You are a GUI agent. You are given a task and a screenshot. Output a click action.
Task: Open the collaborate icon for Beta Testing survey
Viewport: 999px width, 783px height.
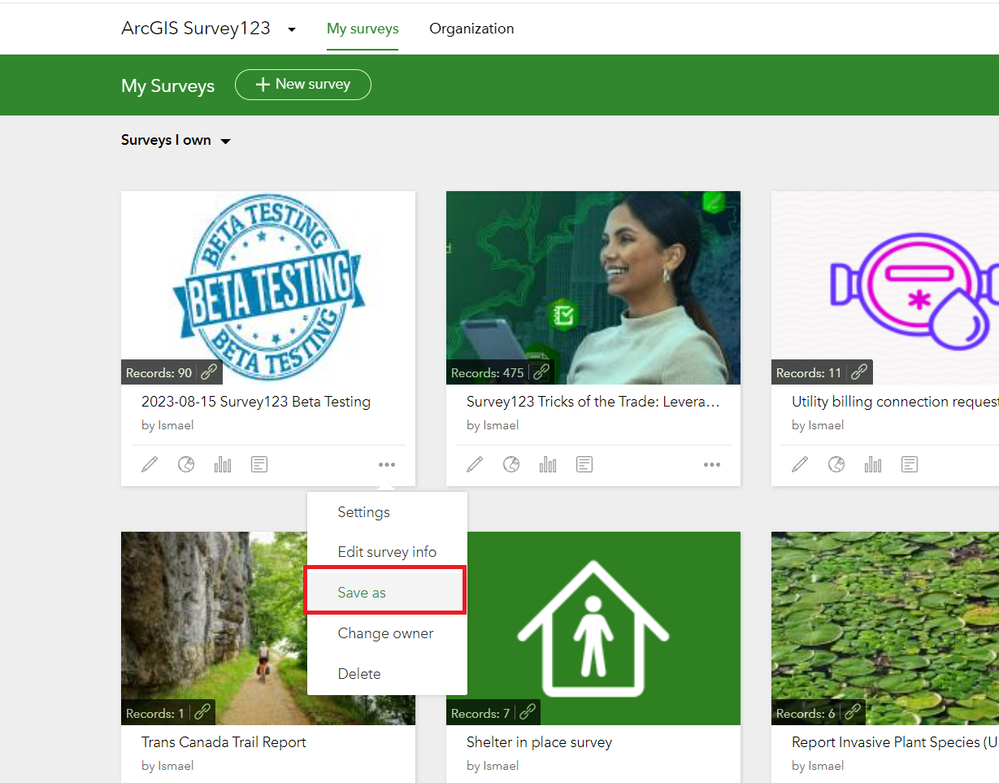pyautogui.click(x=186, y=464)
